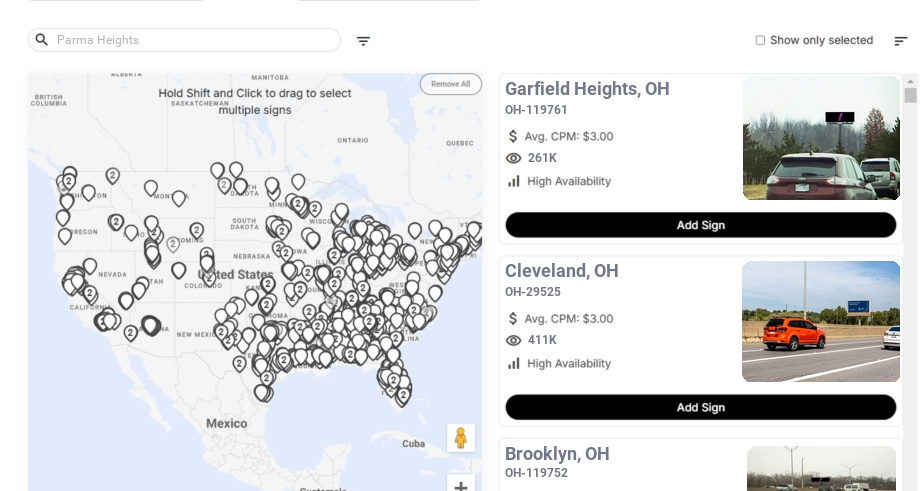The width and height of the screenshot is (920, 491).
Task: Click the Brooklyn, OH listing title
Action: 557,454
